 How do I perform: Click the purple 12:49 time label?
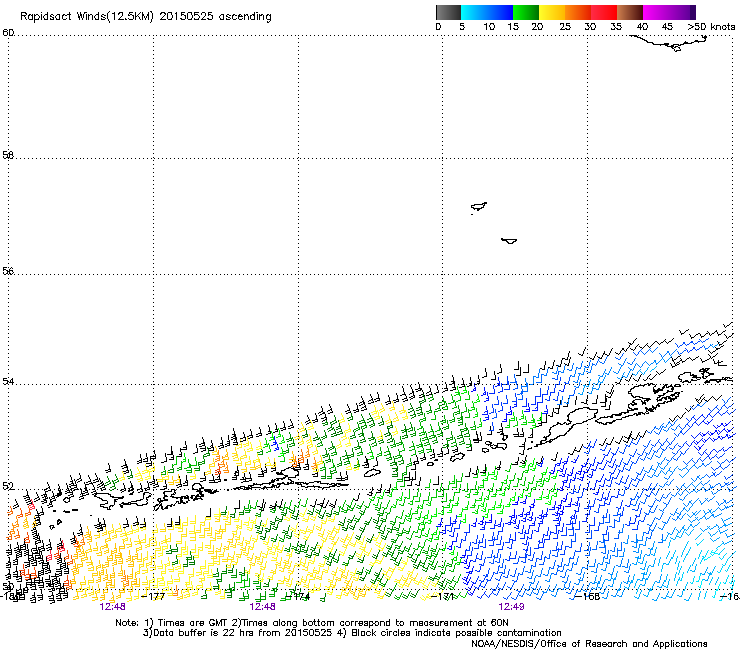(x=511, y=607)
